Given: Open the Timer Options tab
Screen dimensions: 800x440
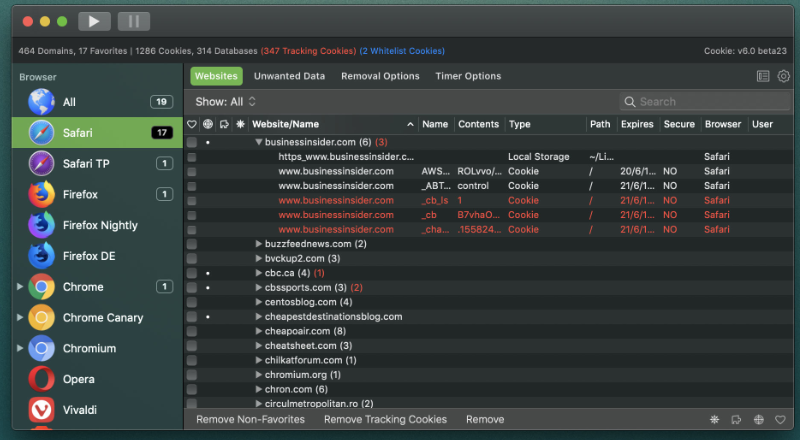Looking at the screenshot, I should [x=468, y=76].
